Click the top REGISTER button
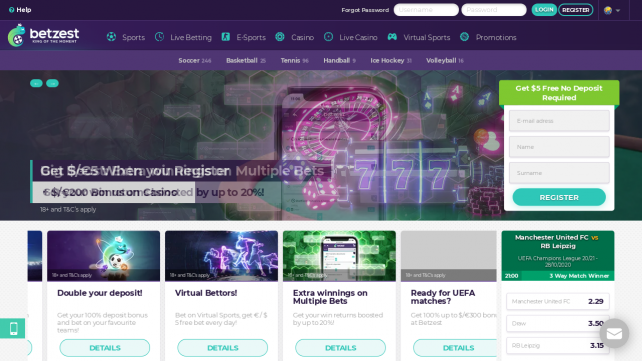 click(576, 10)
